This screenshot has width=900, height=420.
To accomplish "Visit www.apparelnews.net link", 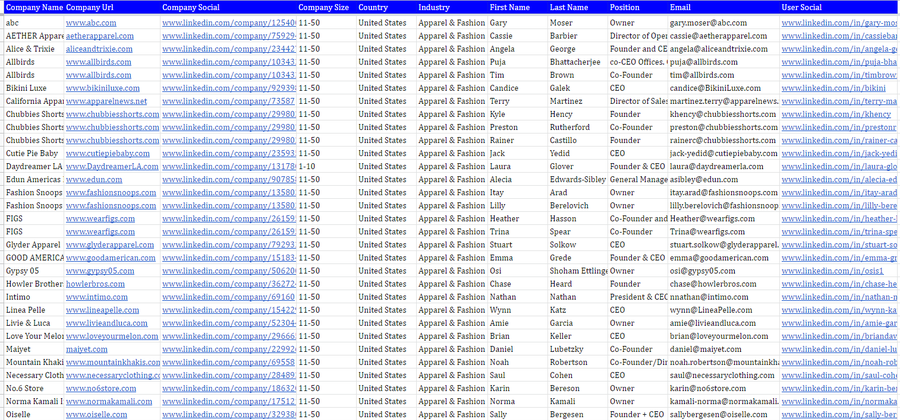I will pyautogui.click(x=106, y=101).
